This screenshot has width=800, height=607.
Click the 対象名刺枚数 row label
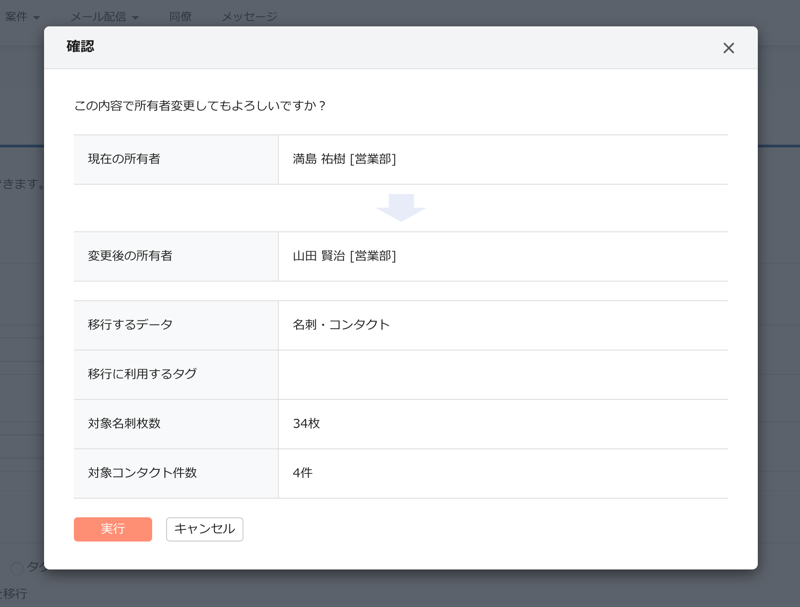click(x=124, y=423)
